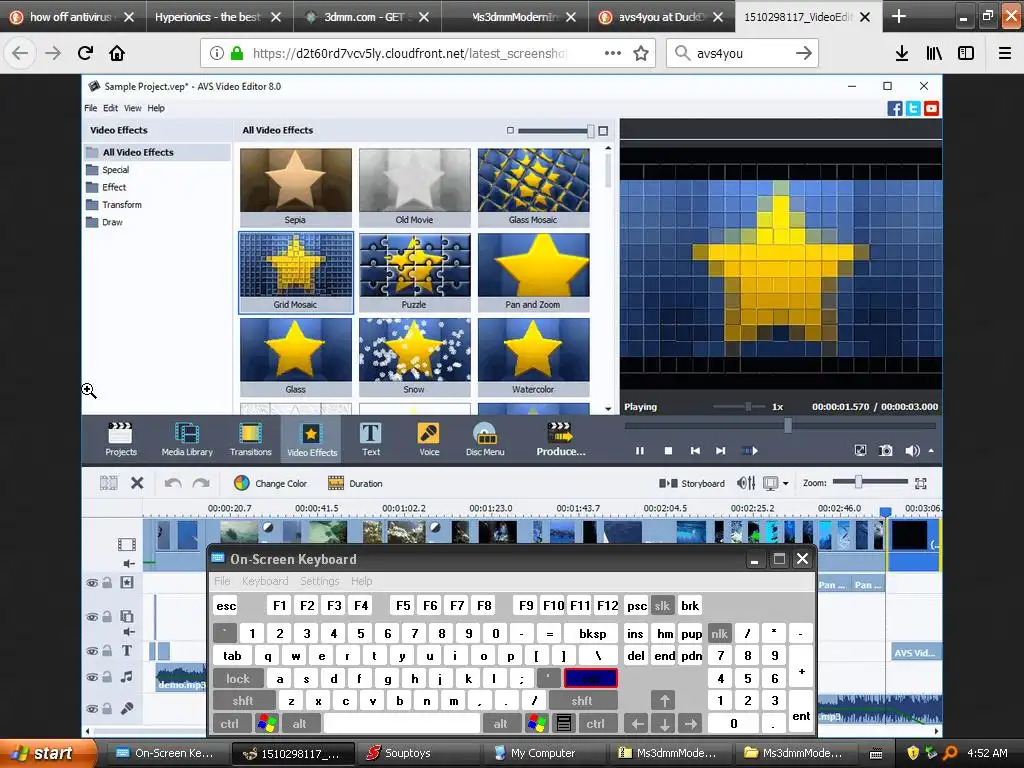1024x768 pixels.
Task: Choose the Old Movie effect thumbnail
Action: point(414,187)
